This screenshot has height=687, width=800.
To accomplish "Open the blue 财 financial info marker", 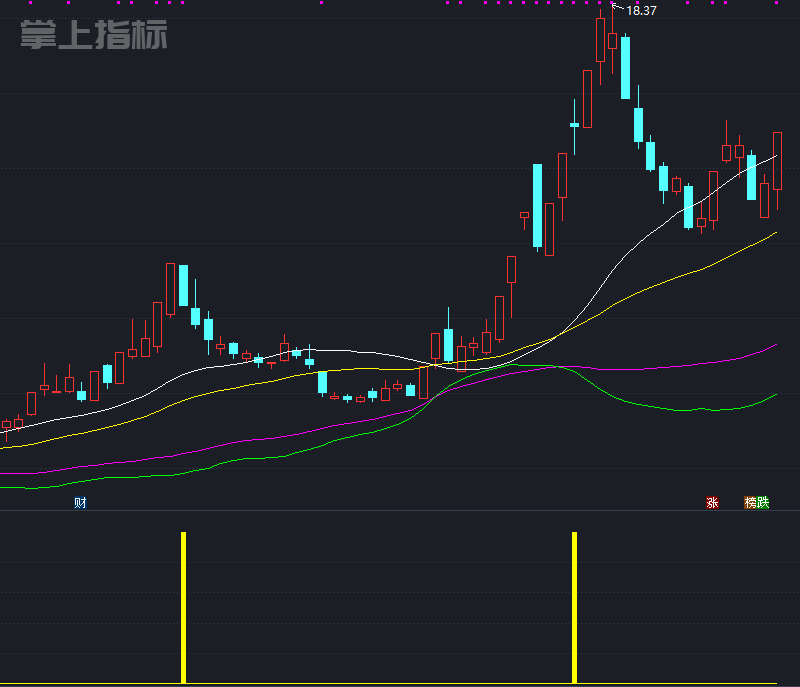I will [80, 503].
